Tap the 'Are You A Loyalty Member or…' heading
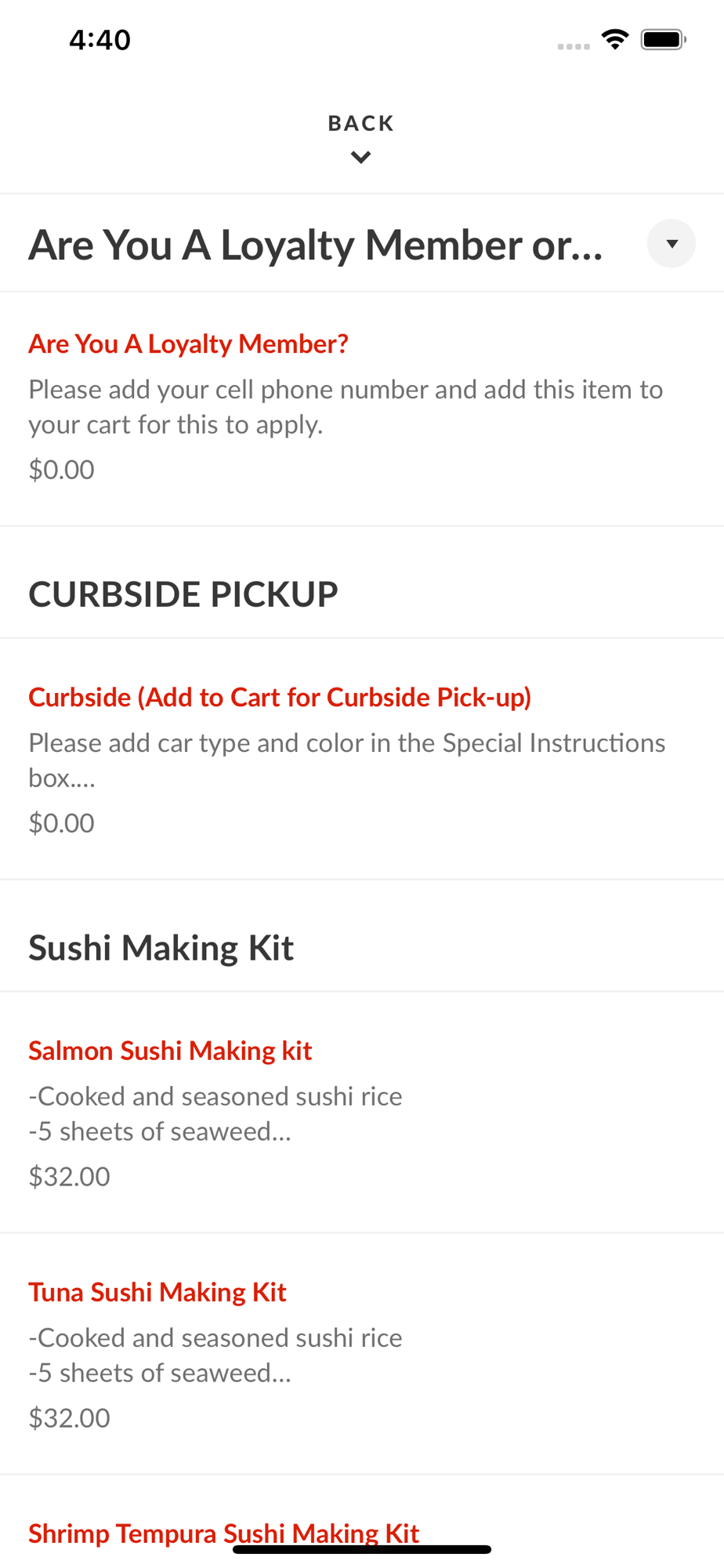724x1568 pixels. [316, 245]
